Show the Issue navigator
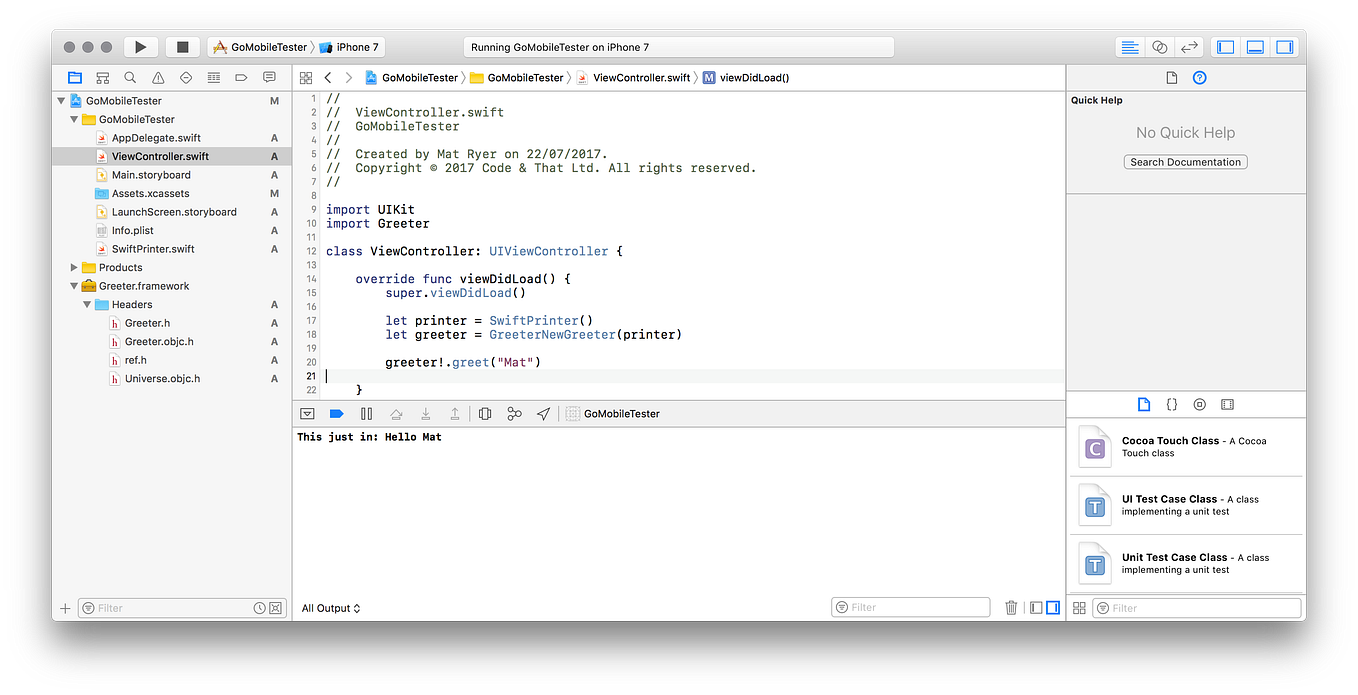Image resolution: width=1358 pixels, height=695 pixels. (157, 77)
